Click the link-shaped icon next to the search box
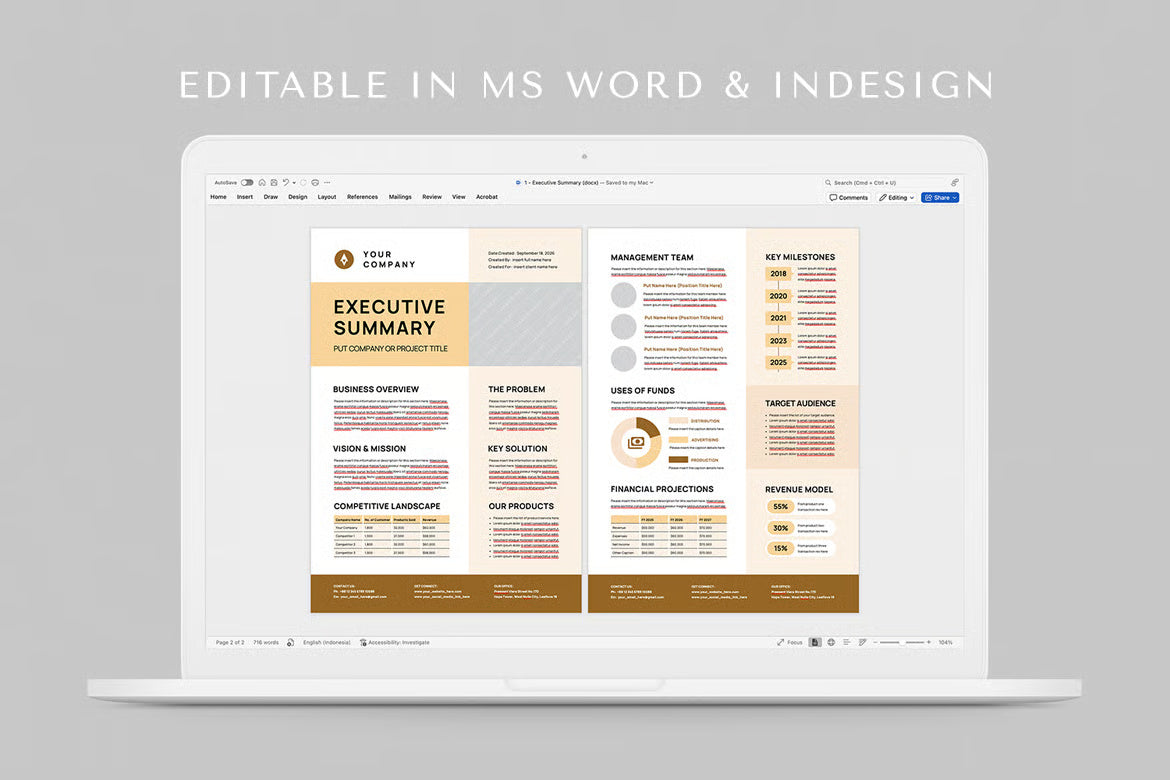The height and width of the screenshot is (780, 1170). 954,183
